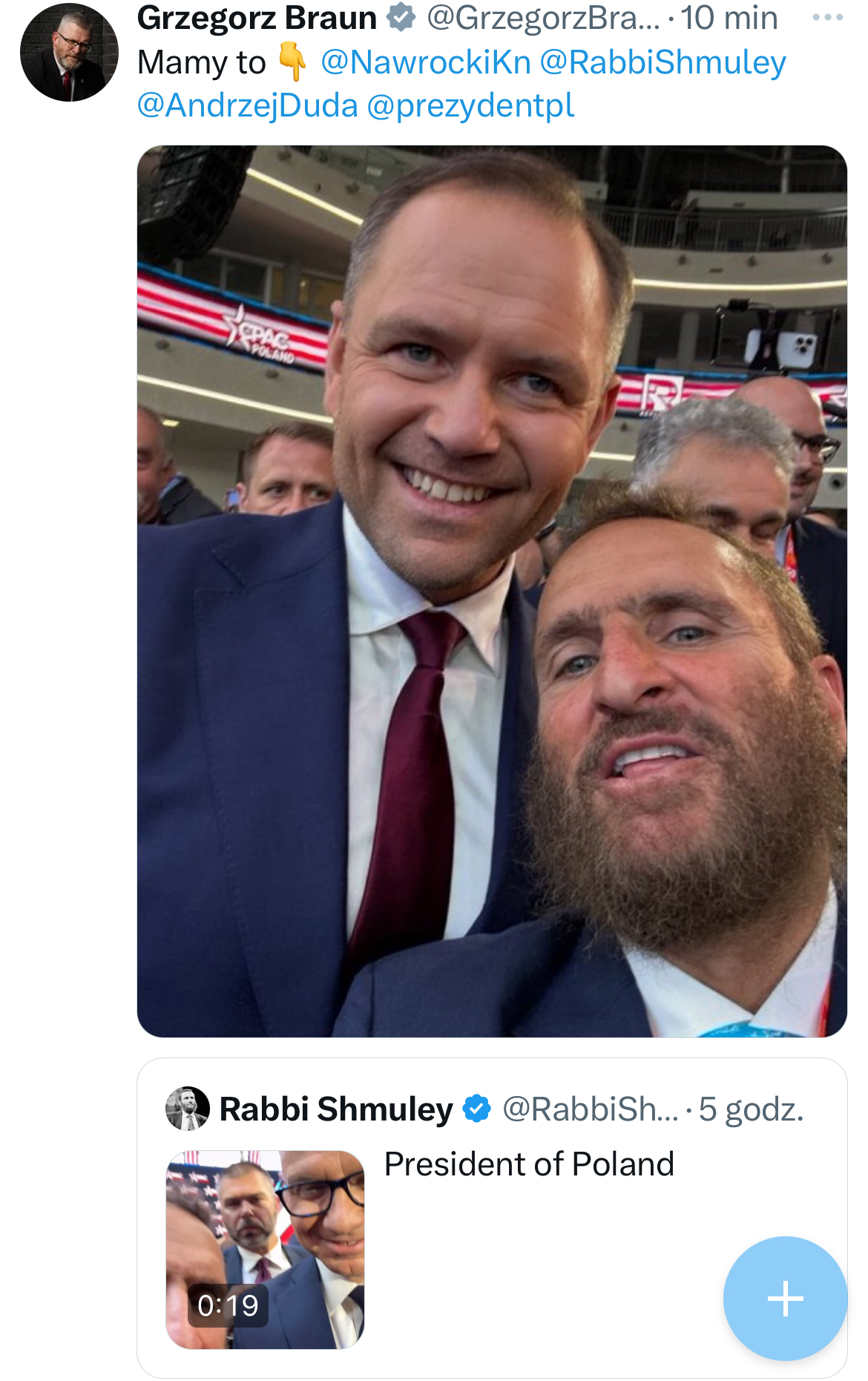Click the @RabbiSh... handle in the quoted tweet
The height and width of the screenshot is (1381, 868).
590,1109
